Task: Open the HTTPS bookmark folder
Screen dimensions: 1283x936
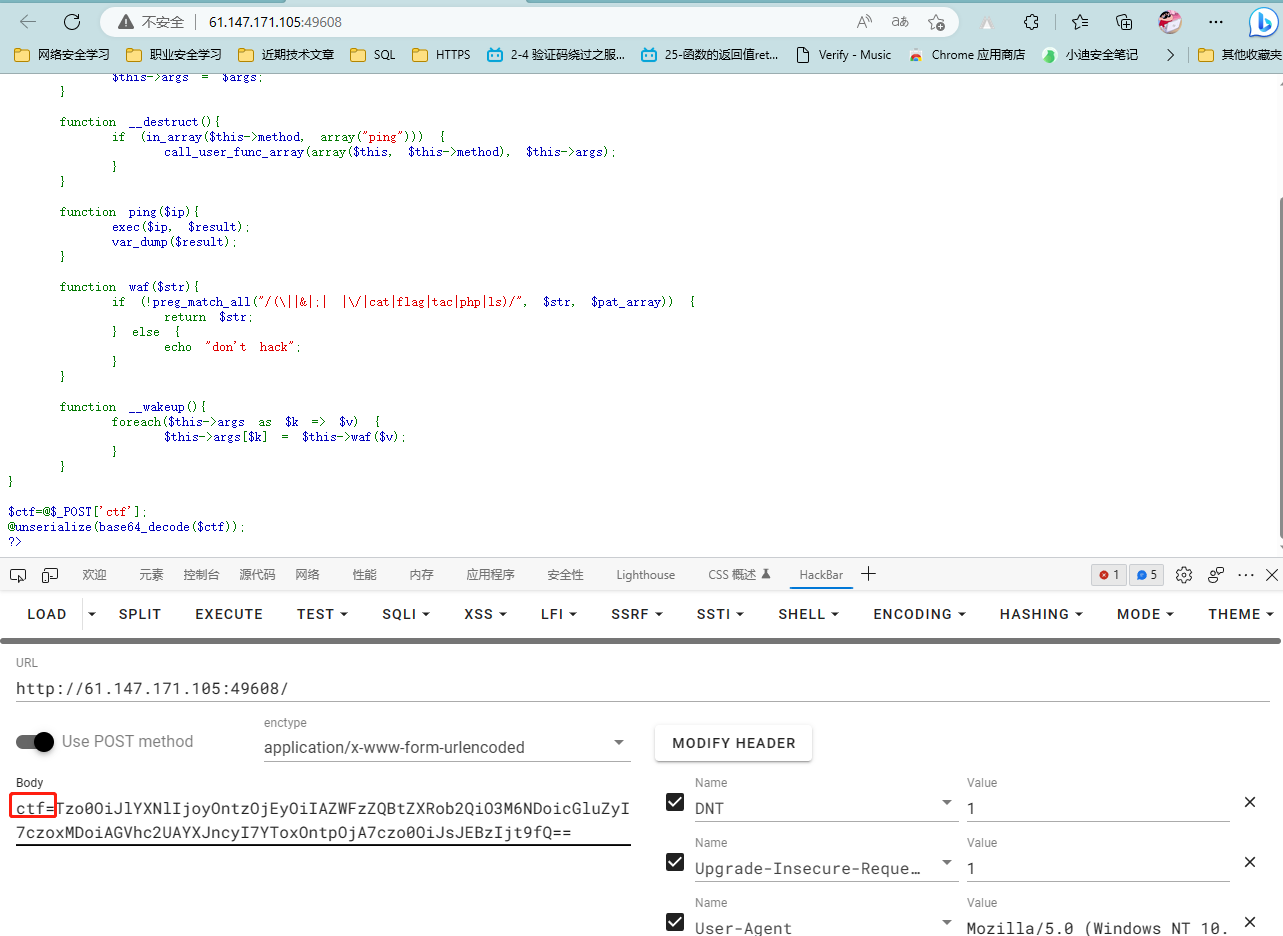Action: point(441,55)
